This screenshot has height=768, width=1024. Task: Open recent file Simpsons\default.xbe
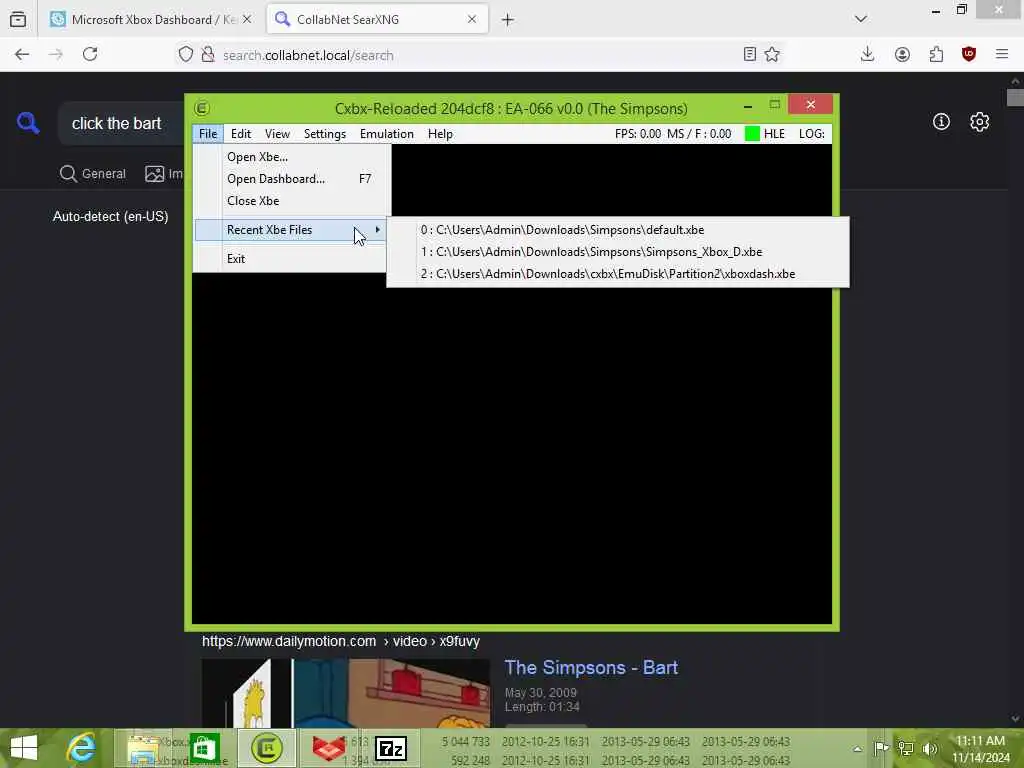click(618, 230)
